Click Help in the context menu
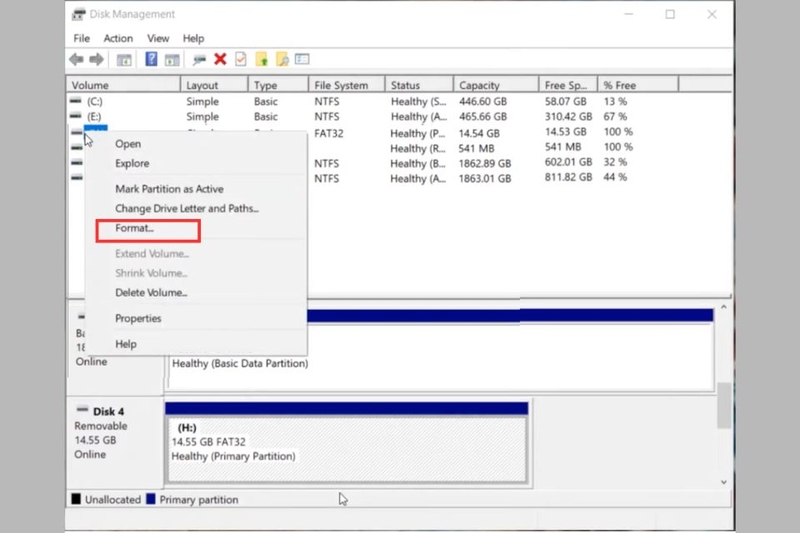Image resolution: width=800 pixels, height=533 pixels. coord(126,344)
